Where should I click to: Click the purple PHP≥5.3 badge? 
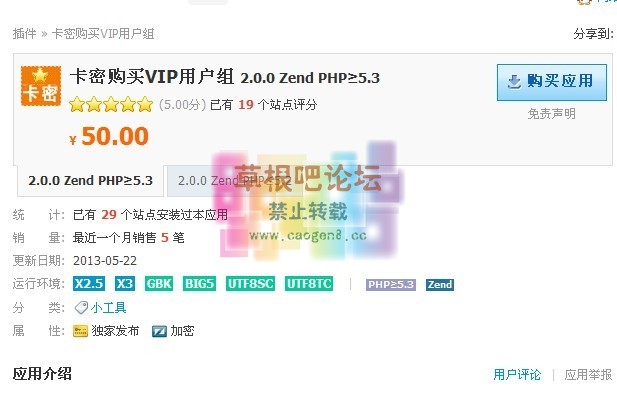click(x=391, y=284)
